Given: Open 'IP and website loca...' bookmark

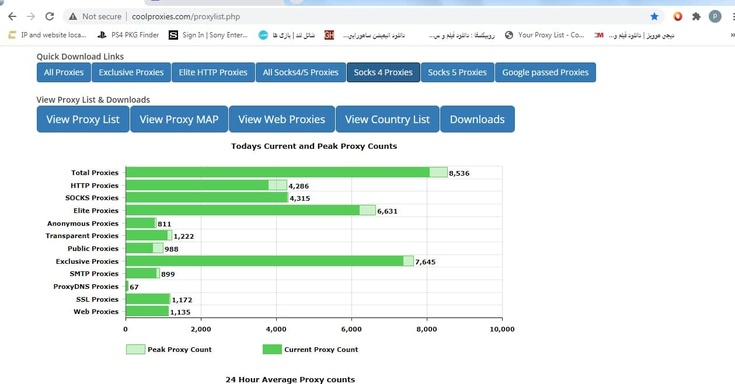Looking at the screenshot, I should pos(47,35).
